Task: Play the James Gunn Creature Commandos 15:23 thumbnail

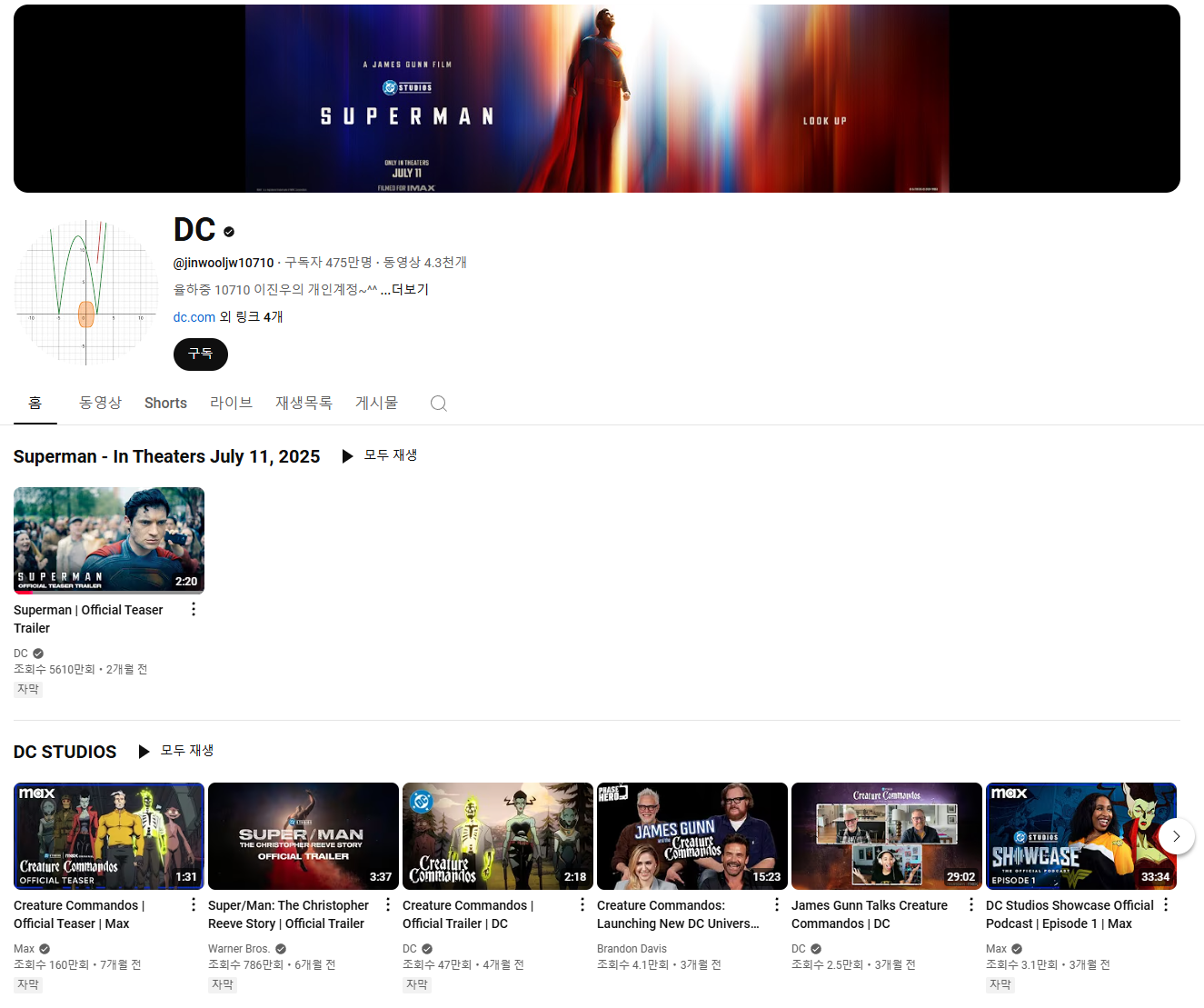Action: [692, 836]
